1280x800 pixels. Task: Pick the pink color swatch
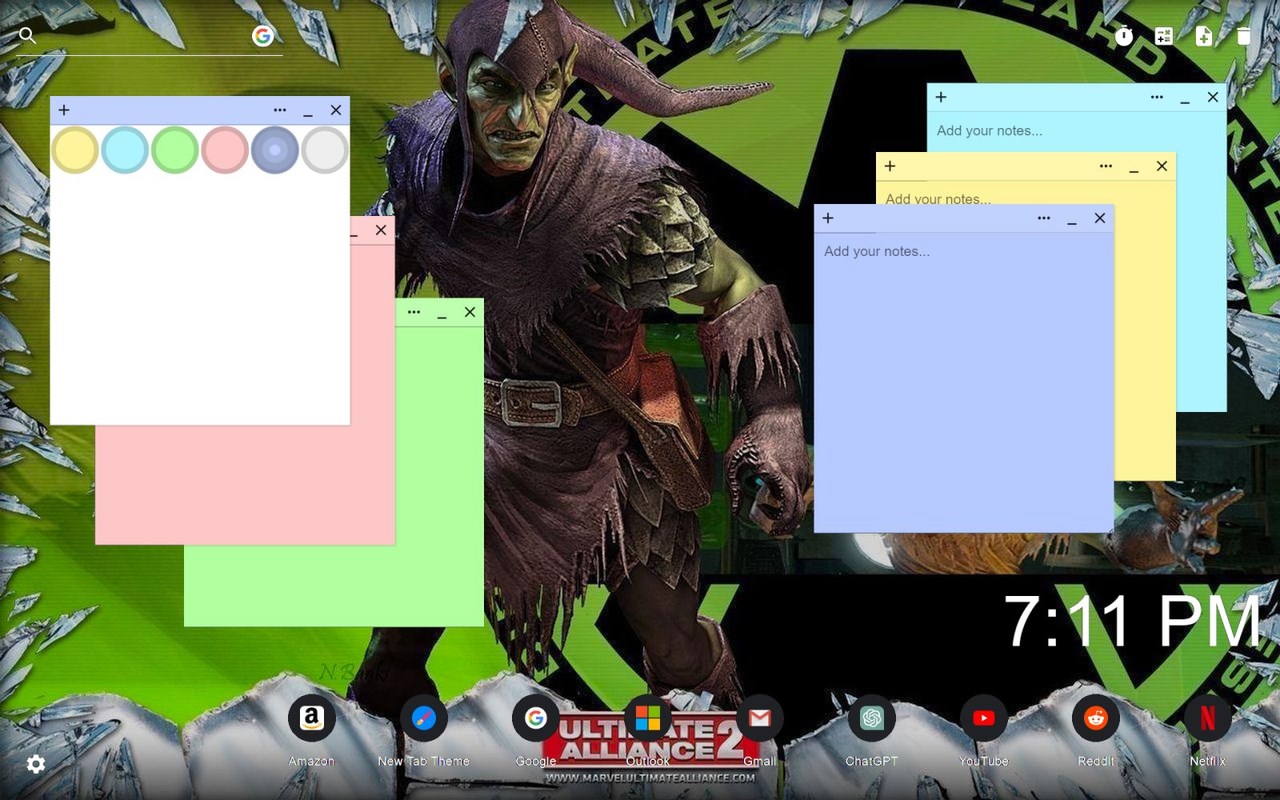pyautogui.click(x=225, y=150)
